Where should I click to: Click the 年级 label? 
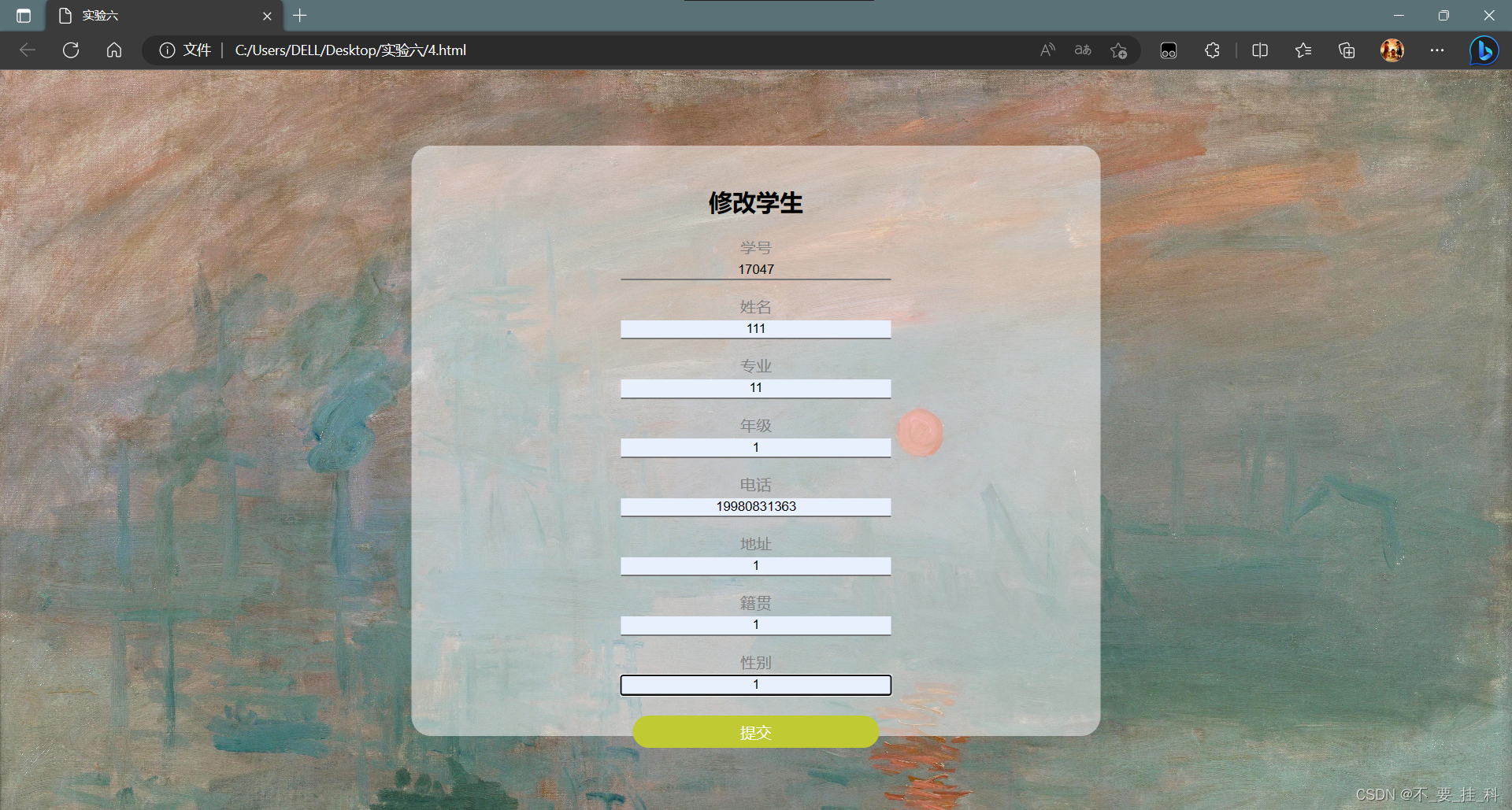pos(756,426)
